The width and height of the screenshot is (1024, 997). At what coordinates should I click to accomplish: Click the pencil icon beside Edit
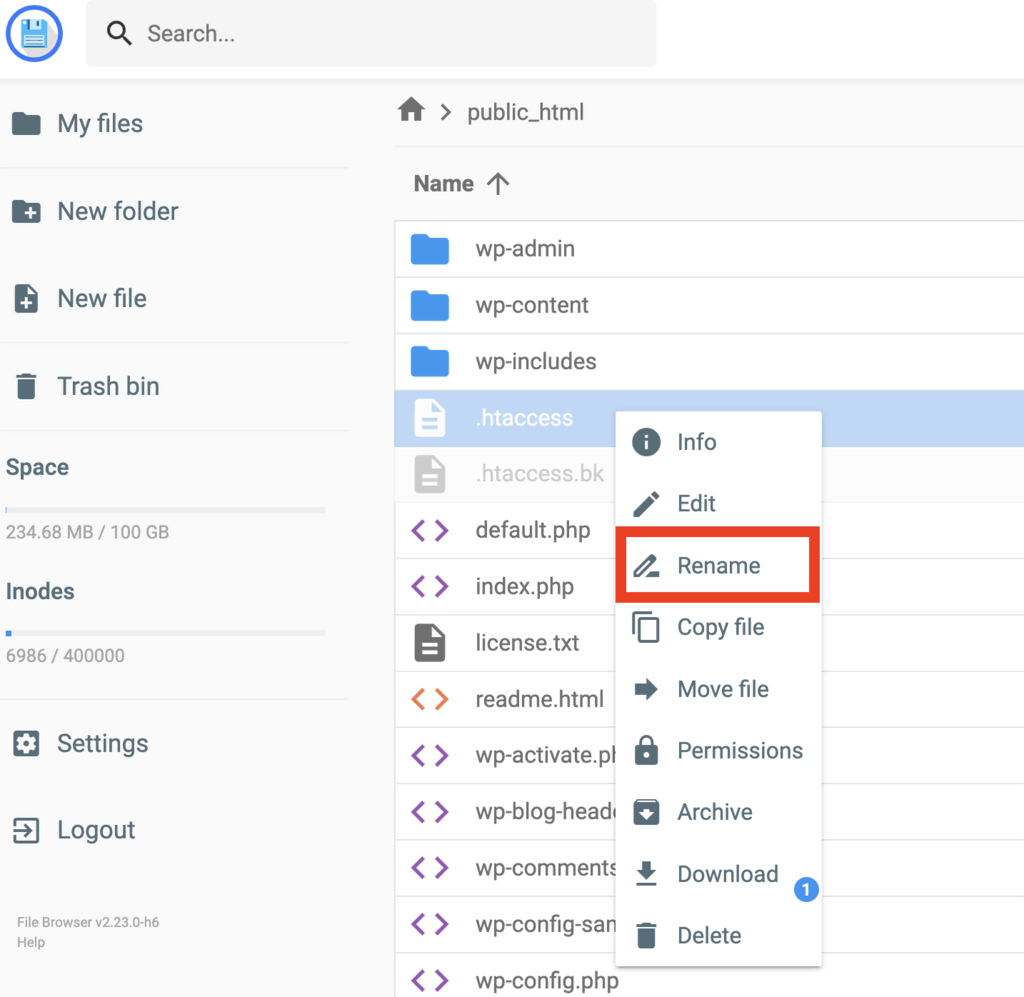pyautogui.click(x=647, y=504)
